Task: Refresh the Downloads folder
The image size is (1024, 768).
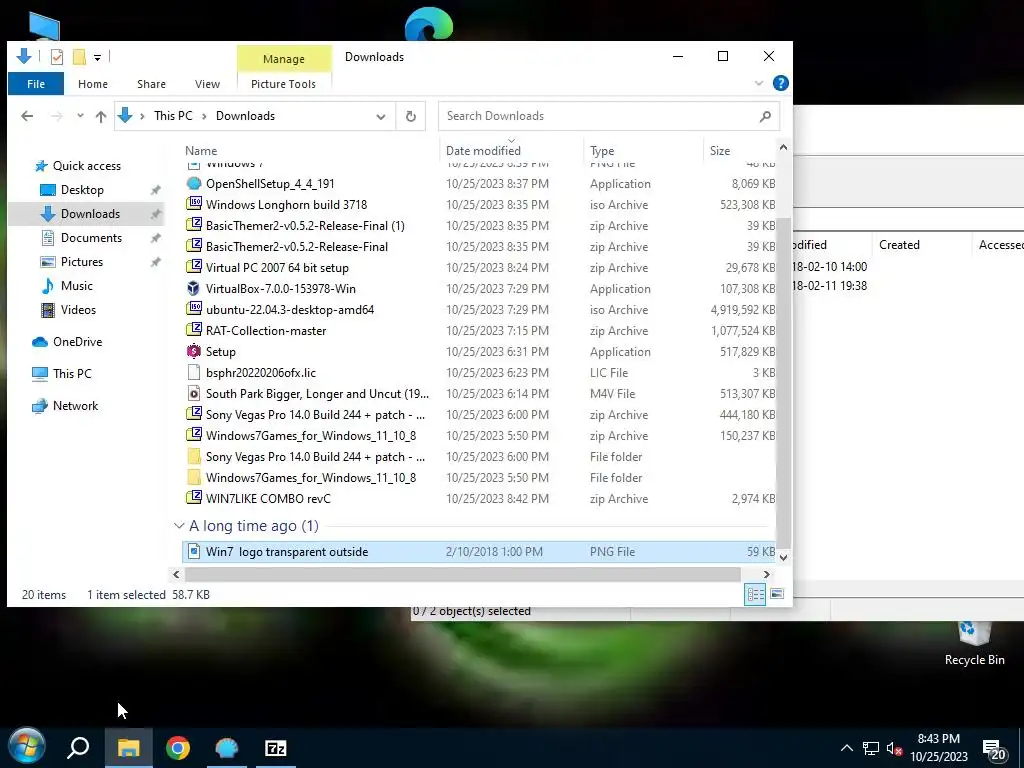Action: [x=411, y=116]
